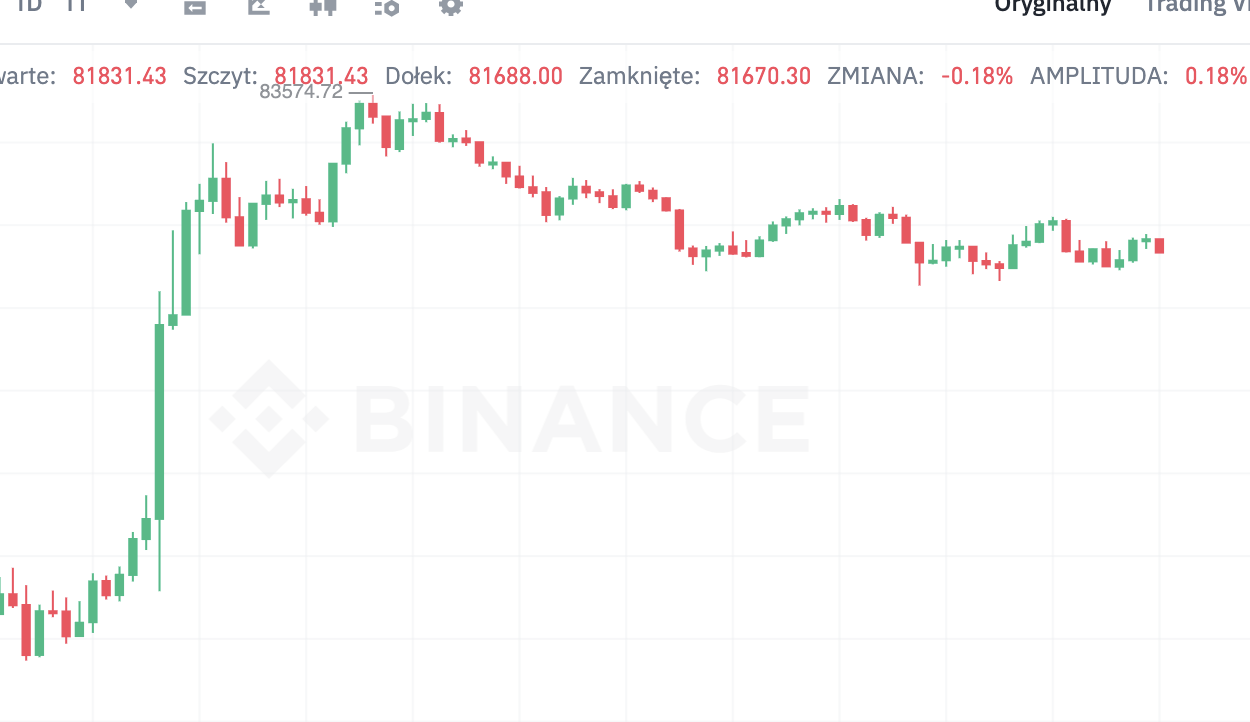This screenshot has height=722, width=1250.
Task: Click the candlestick chart type icon
Action: click(322, 6)
